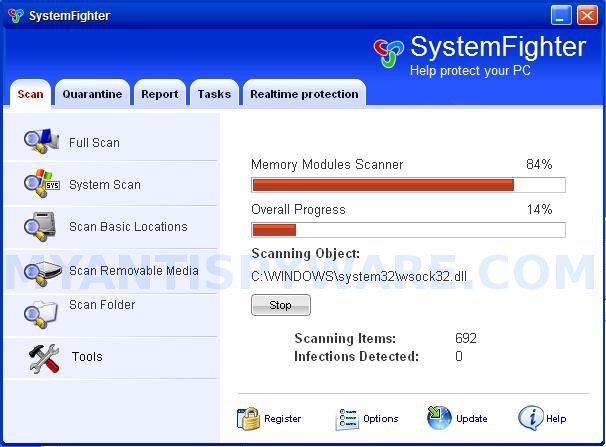The height and width of the screenshot is (447, 606).
Task: Click the Scan Folder icon
Action: pyautogui.click(x=41, y=313)
